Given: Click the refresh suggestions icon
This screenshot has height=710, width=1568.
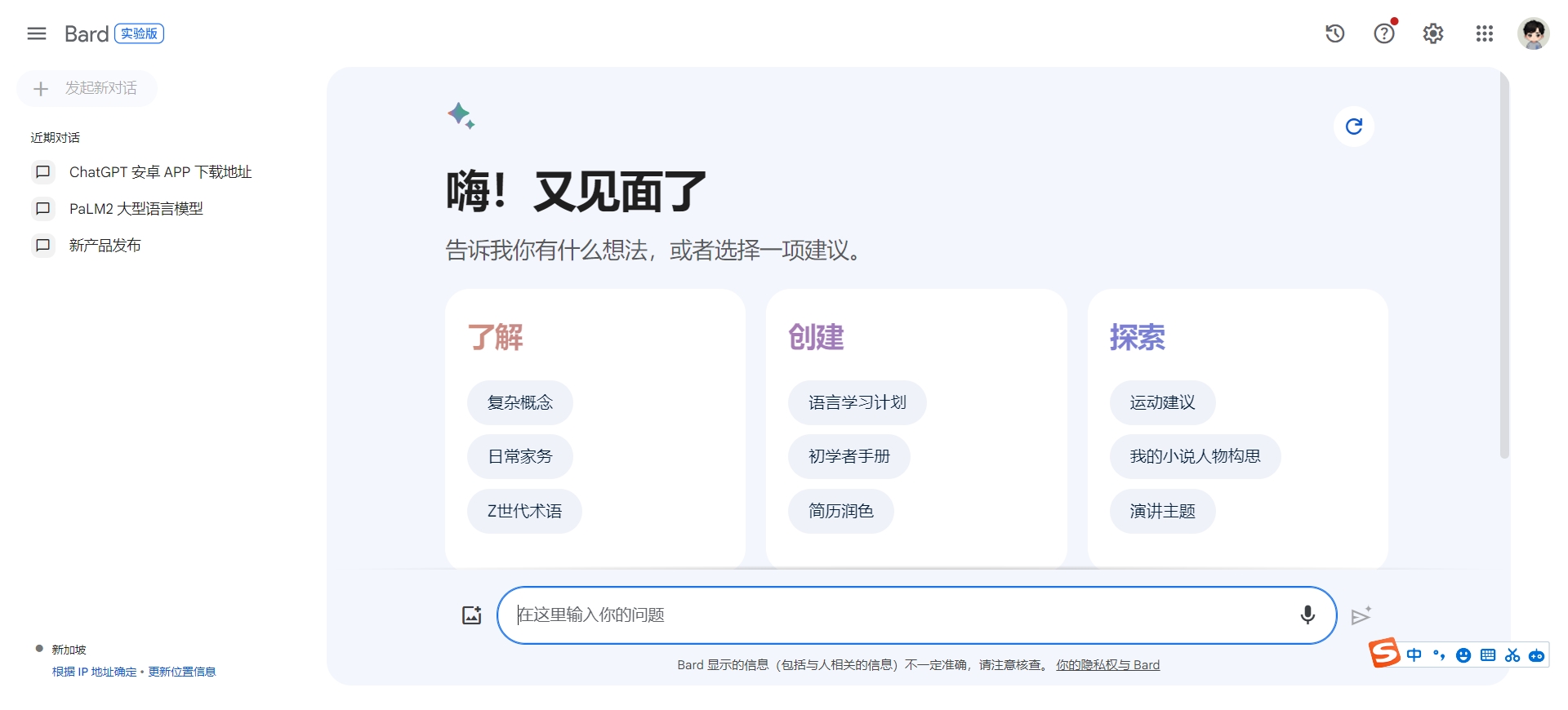Looking at the screenshot, I should (x=1354, y=126).
